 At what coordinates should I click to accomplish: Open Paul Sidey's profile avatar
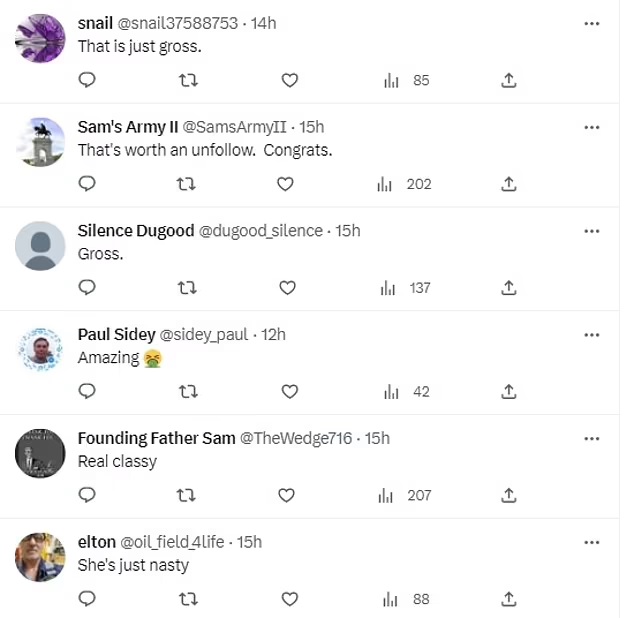coord(41,350)
